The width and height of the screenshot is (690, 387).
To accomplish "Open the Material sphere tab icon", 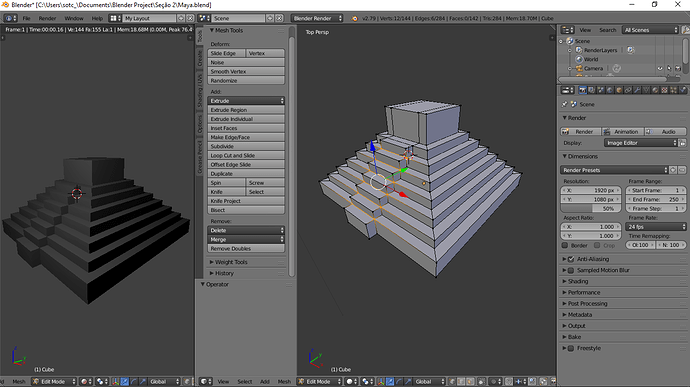I will click(655, 90).
